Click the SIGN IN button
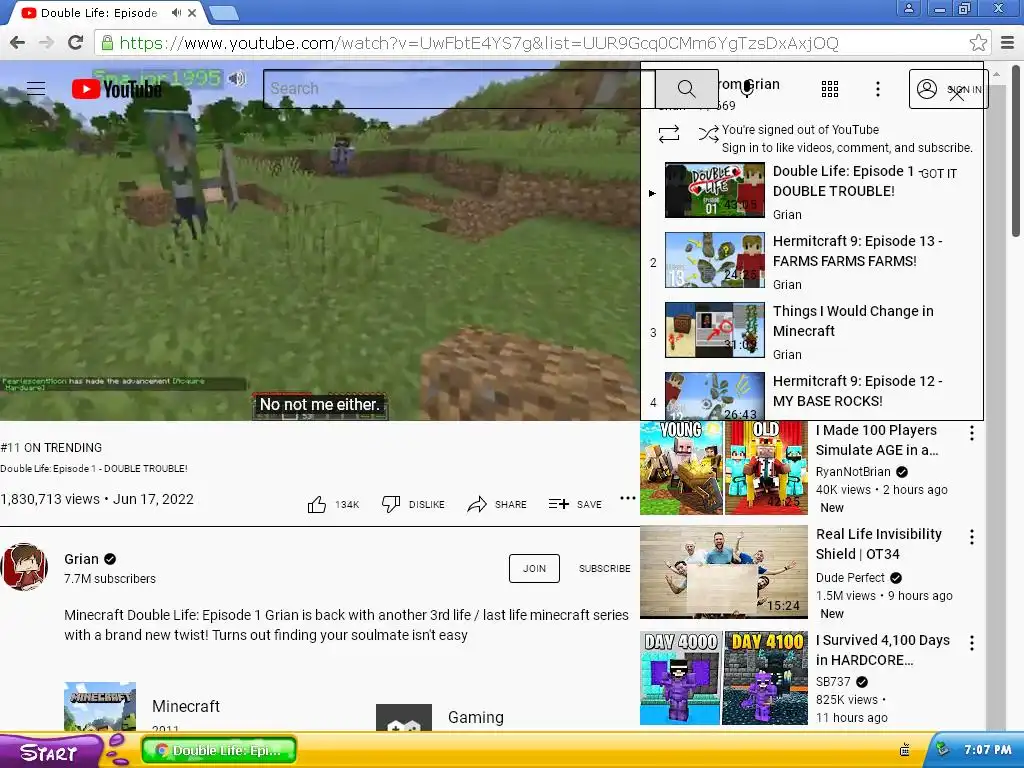 point(948,89)
